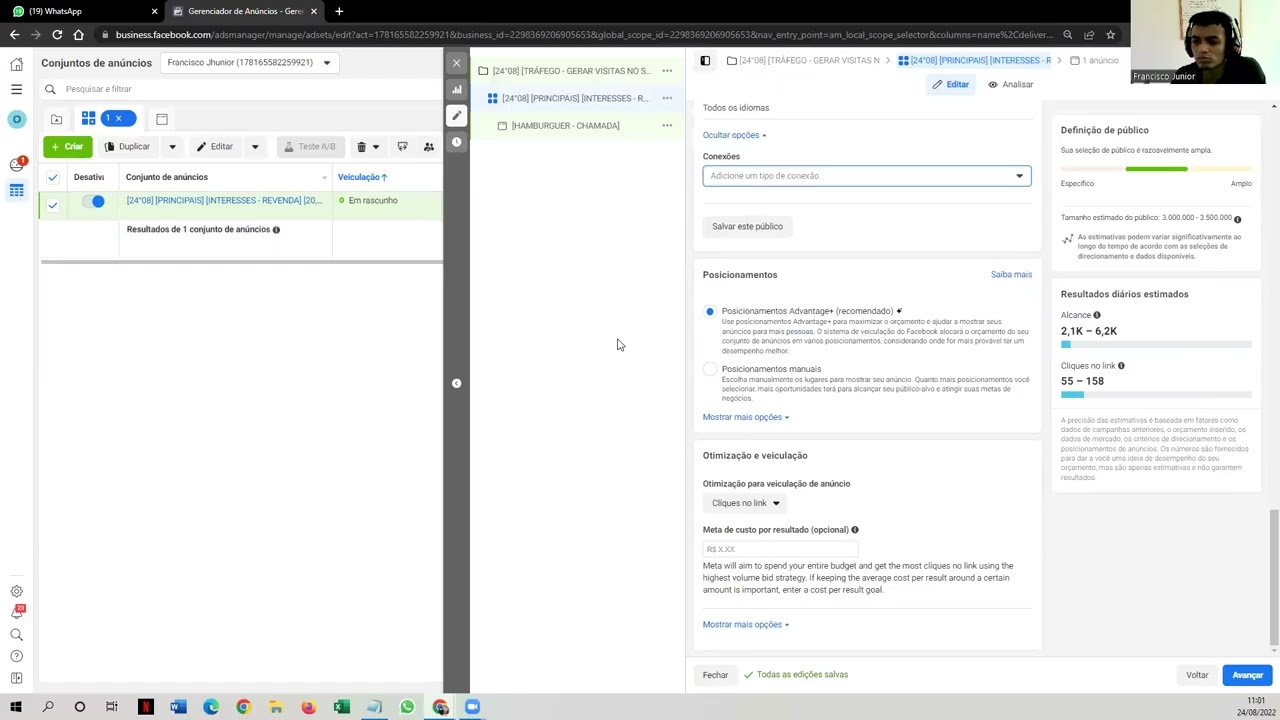Collapse 'Ocultar opções' expander
Image resolution: width=1280 pixels, height=720 pixels.
click(734, 135)
